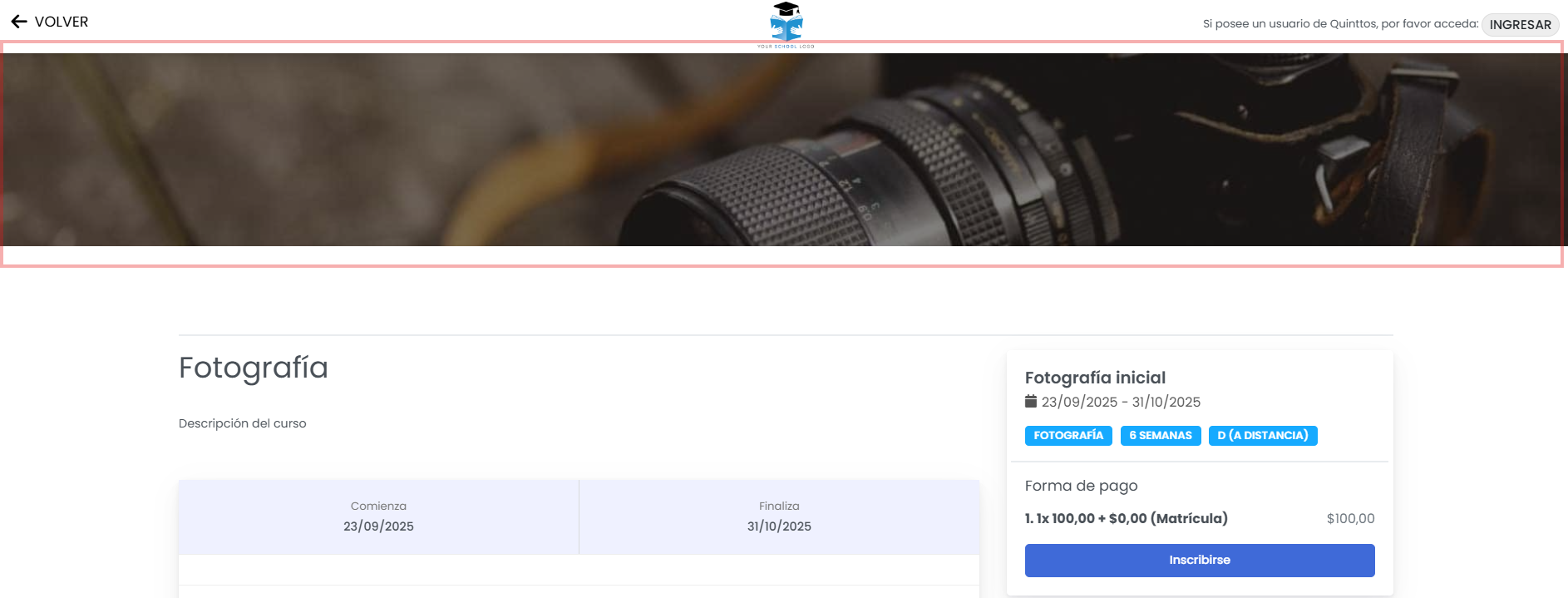Select the 6 SEMANAS tag badge
Image resolution: width=1568 pixels, height=598 pixels.
[x=1160, y=436]
